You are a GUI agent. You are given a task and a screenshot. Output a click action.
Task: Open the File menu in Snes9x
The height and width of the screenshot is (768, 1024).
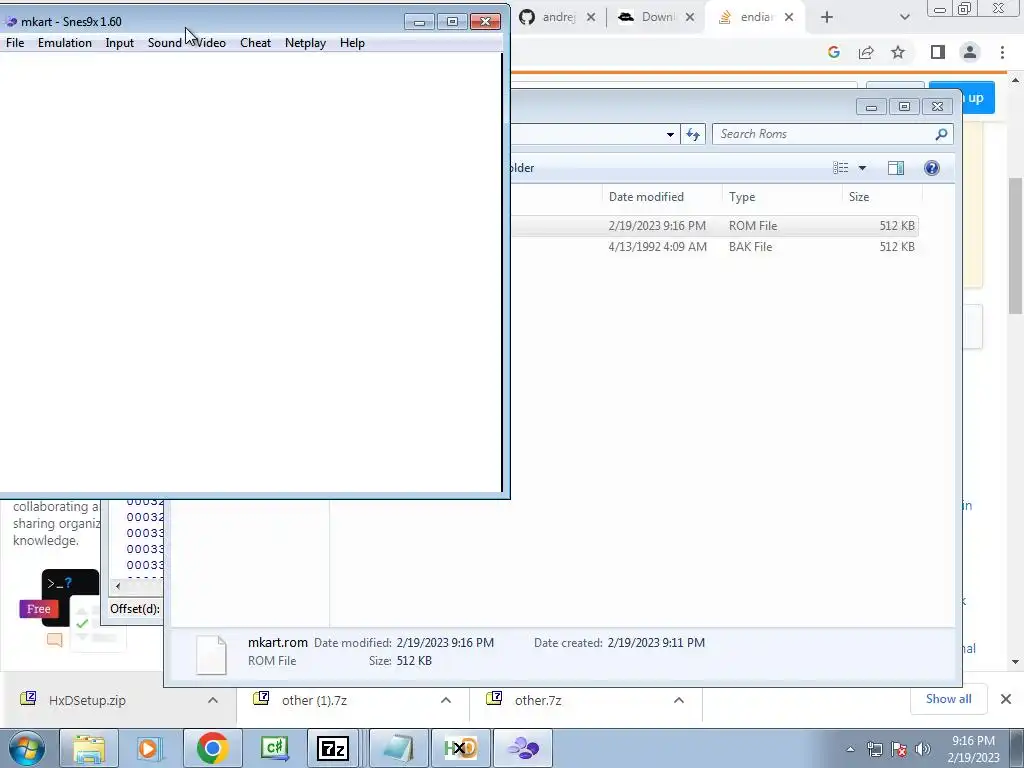[x=14, y=43]
